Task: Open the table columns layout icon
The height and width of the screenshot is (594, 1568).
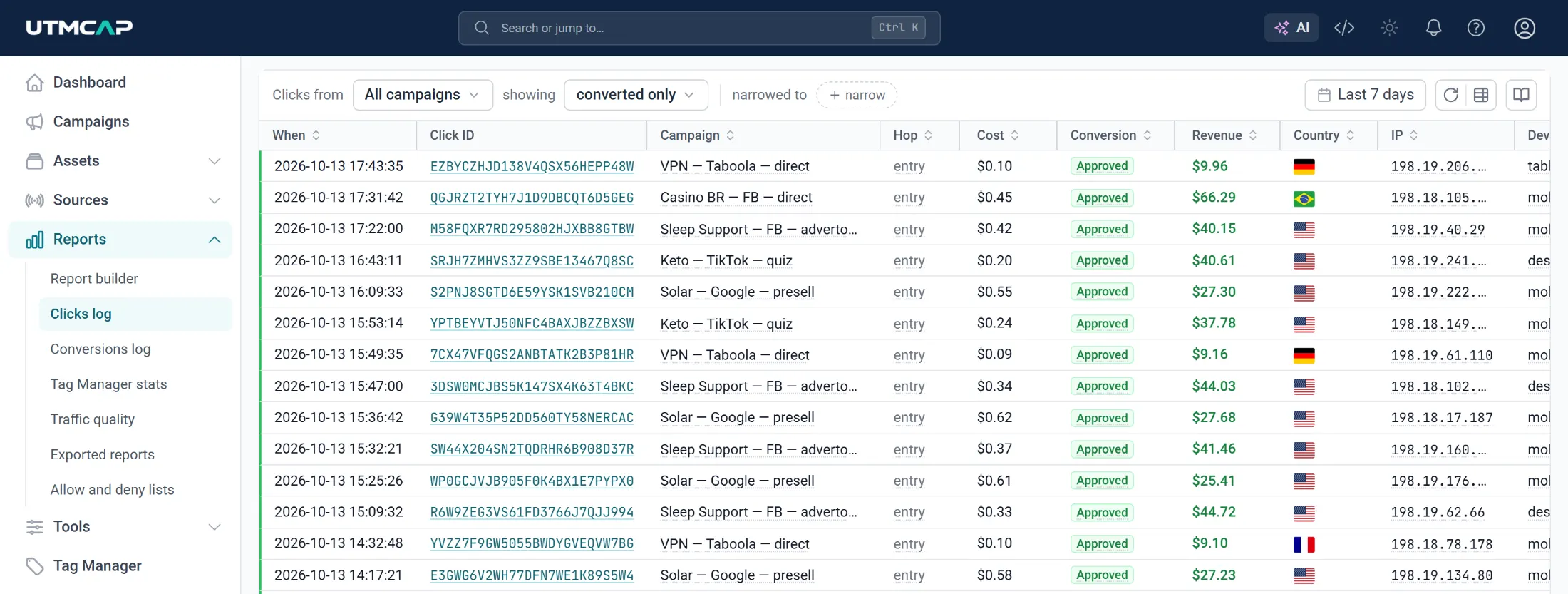Action: click(1481, 95)
